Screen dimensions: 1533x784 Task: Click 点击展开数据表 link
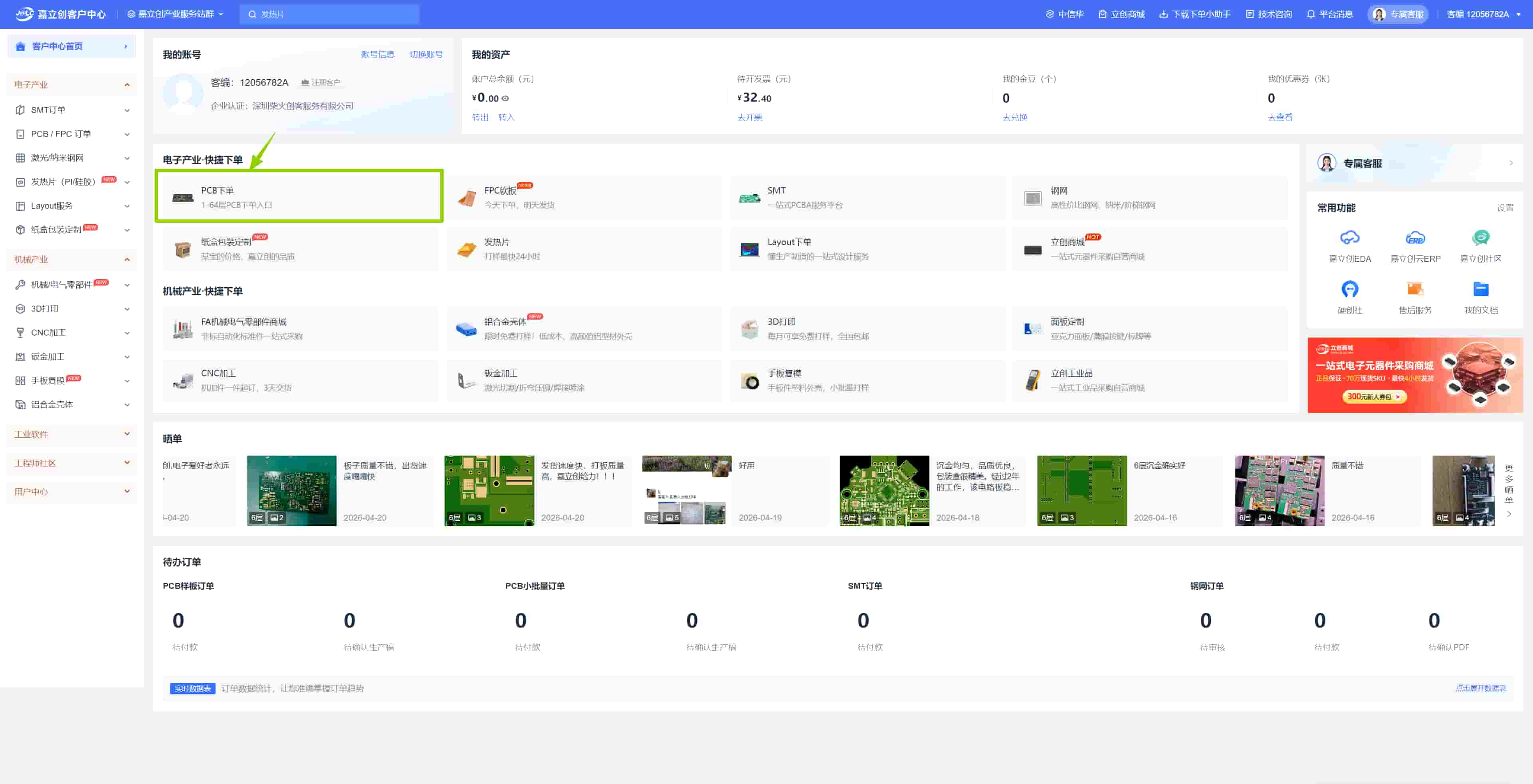click(1480, 688)
